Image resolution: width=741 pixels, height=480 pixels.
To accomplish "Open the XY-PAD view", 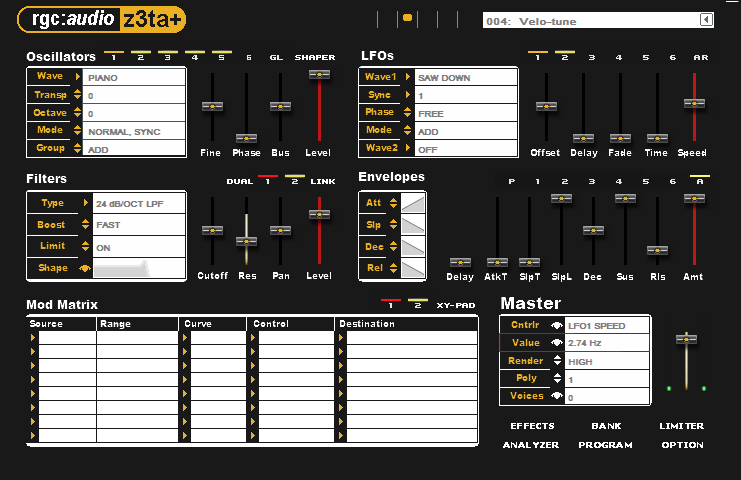I will tap(456, 305).
